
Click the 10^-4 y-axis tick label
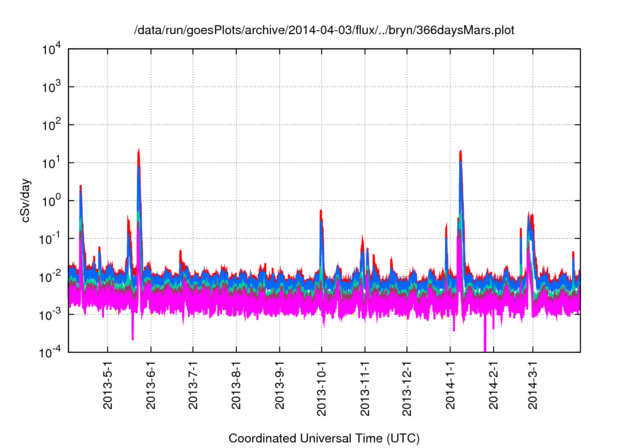[54, 352]
